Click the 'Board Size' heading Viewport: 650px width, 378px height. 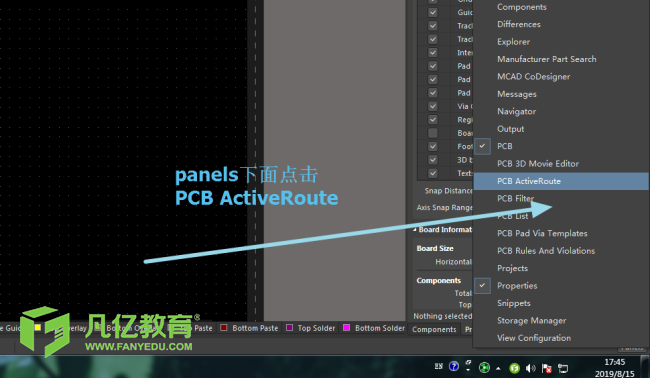point(435,248)
